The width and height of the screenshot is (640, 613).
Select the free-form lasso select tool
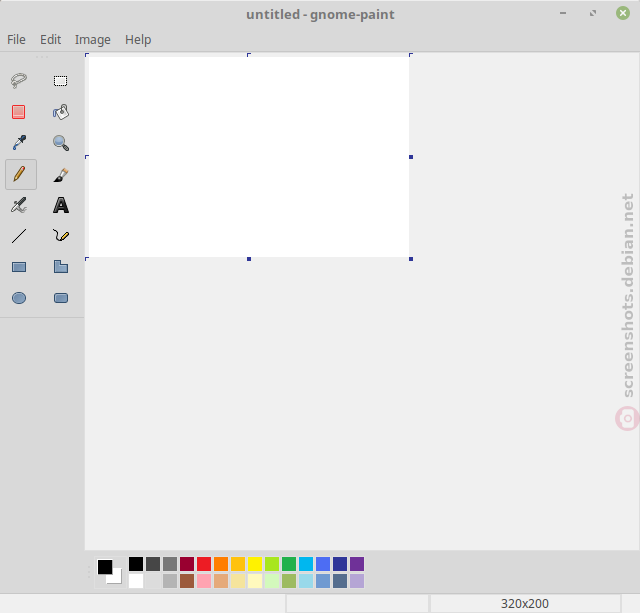pos(19,80)
